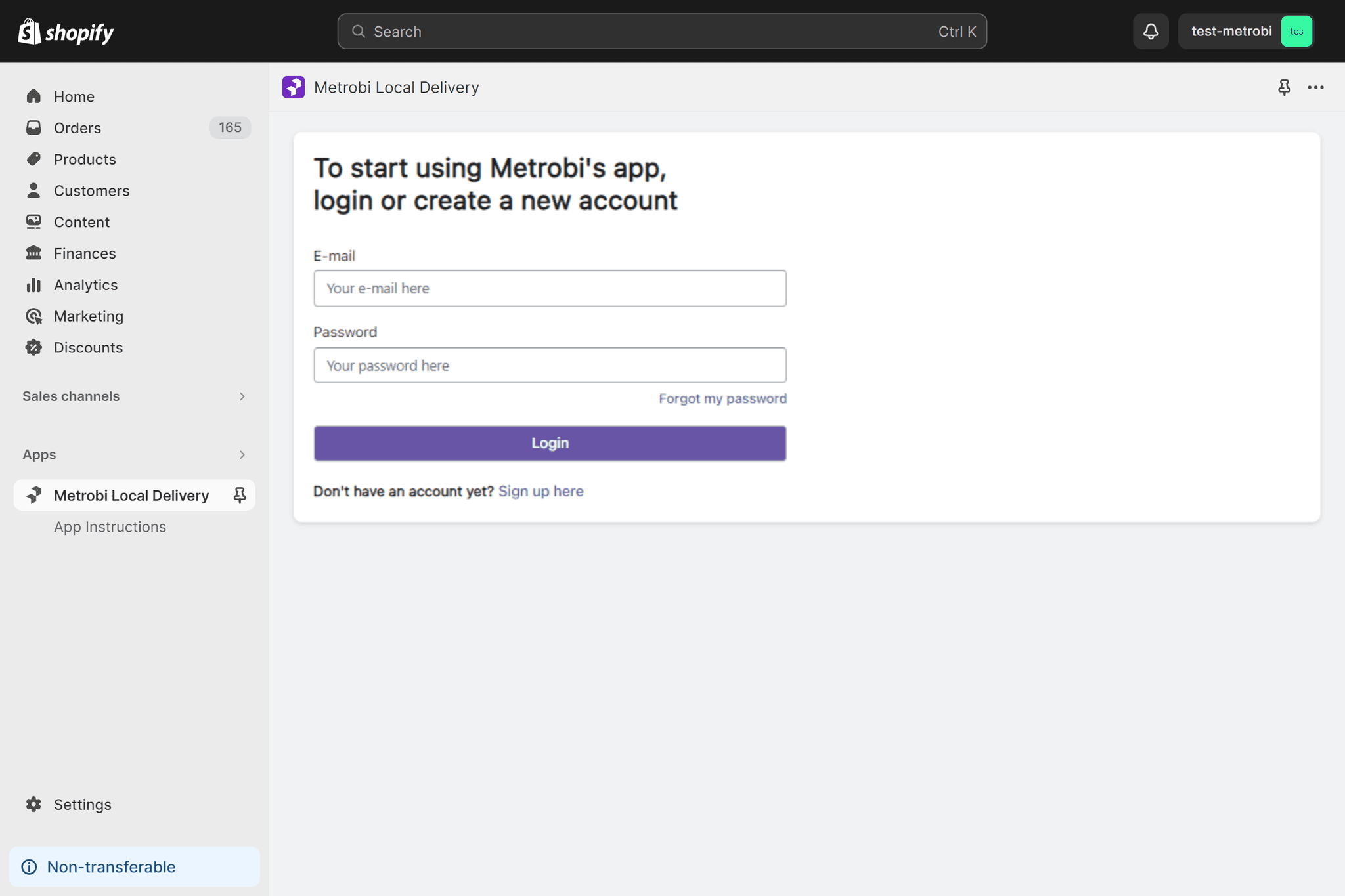
Task: Click the Analytics bar chart icon
Action: point(33,285)
